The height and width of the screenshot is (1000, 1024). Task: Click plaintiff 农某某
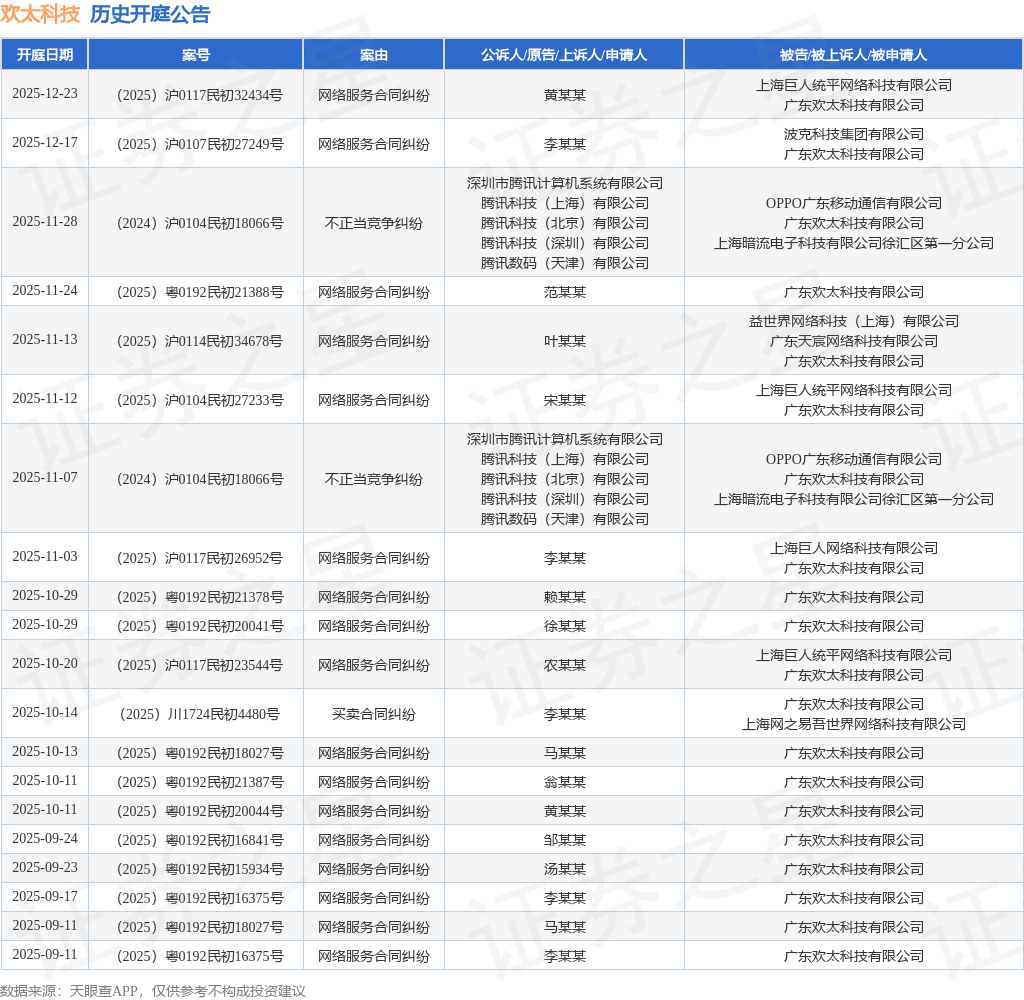point(565,666)
